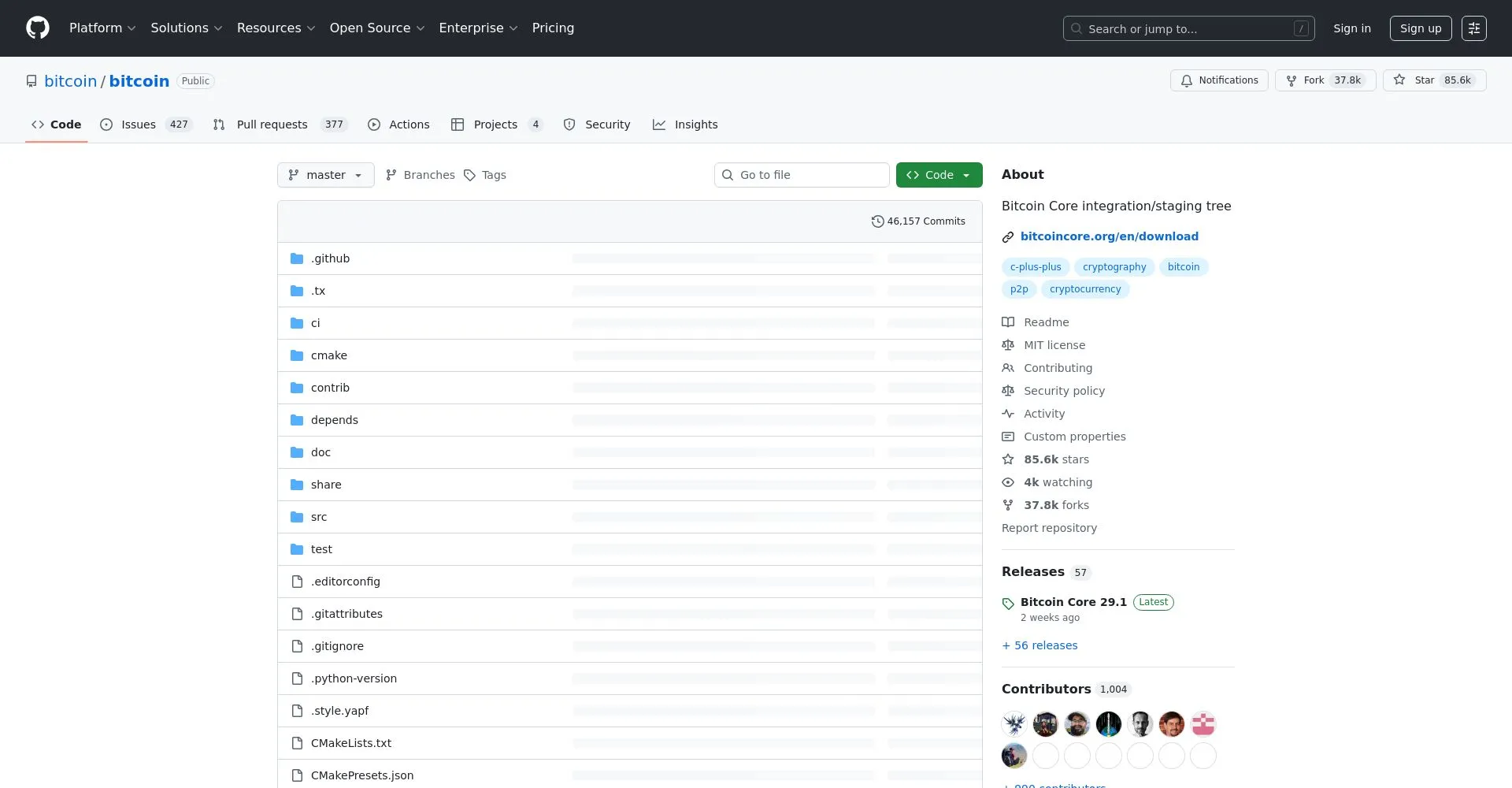This screenshot has height=788, width=1512.
Task: Expand the Platform menu
Action: pos(102,28)
